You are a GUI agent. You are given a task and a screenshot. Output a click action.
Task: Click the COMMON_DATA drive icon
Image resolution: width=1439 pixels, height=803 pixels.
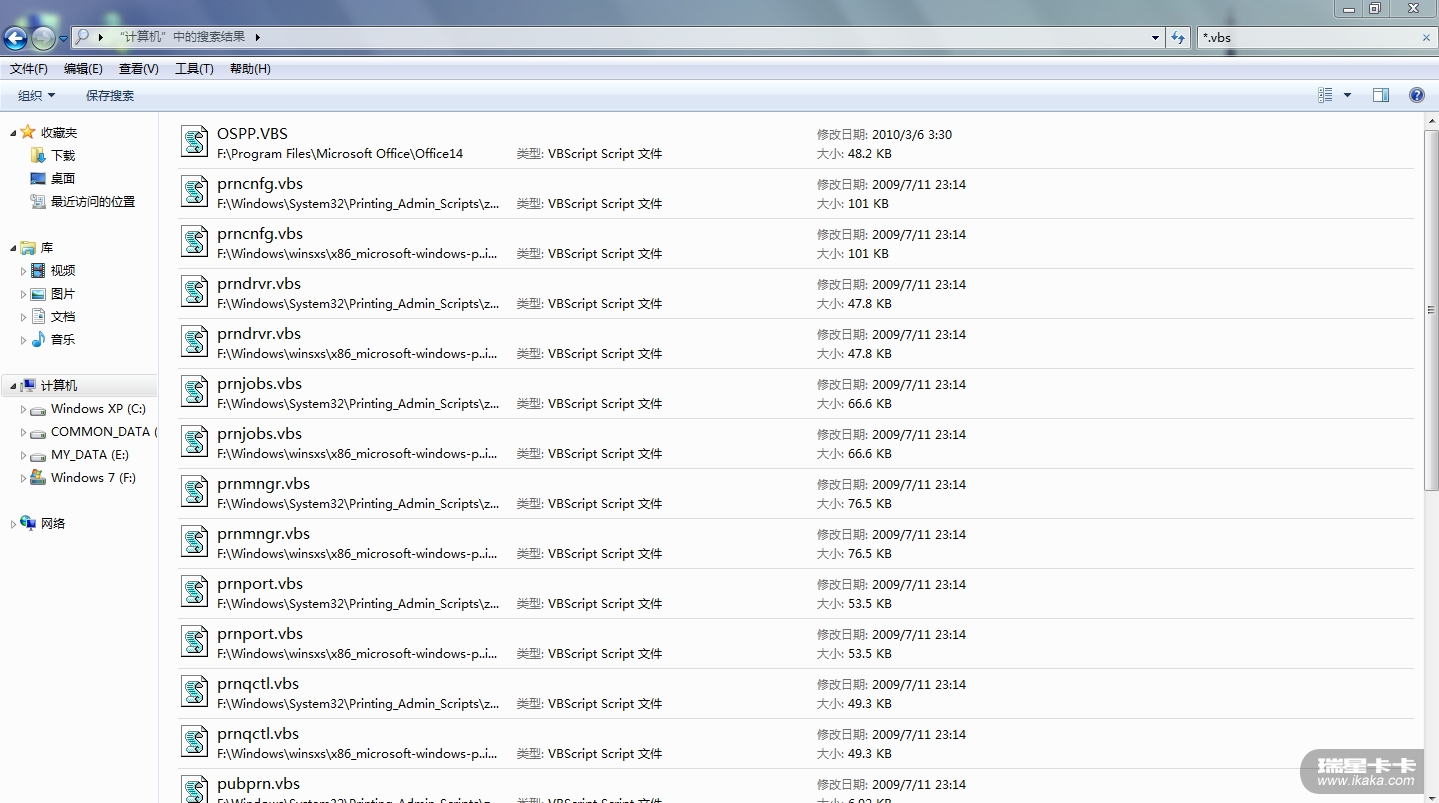tap(38, 432)
